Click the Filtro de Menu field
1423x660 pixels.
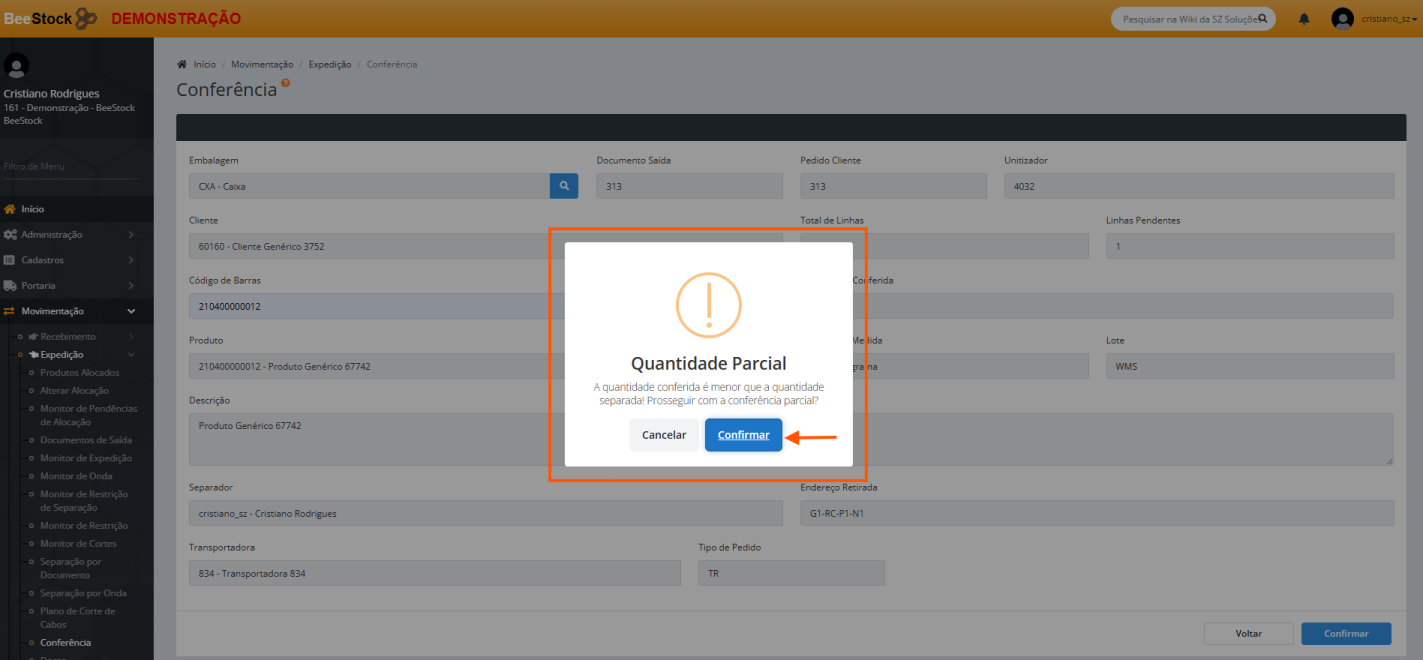pos(70,166)
